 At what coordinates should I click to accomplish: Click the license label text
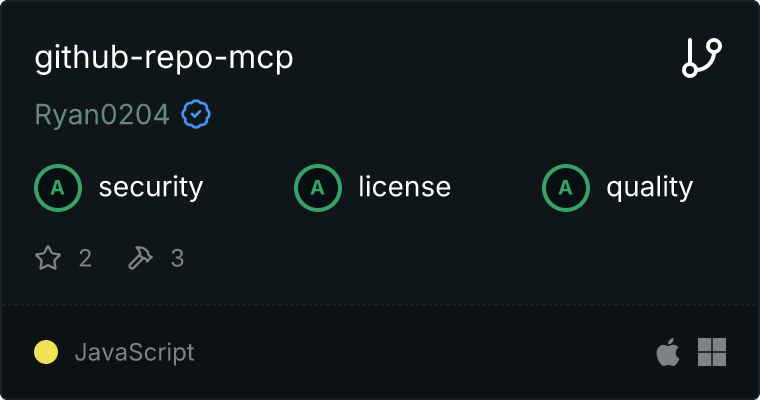(x=404, y=187)
